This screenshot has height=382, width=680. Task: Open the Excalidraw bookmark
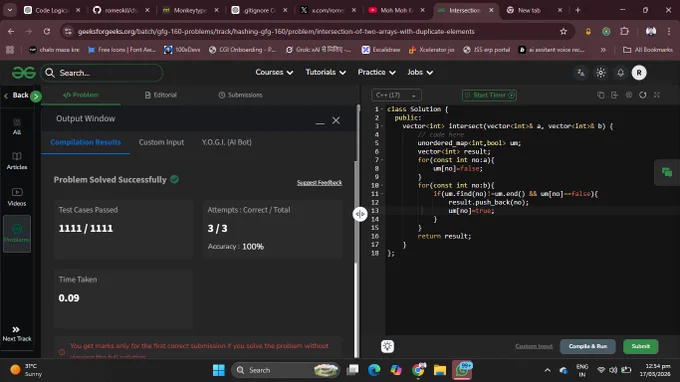(381, 50)
